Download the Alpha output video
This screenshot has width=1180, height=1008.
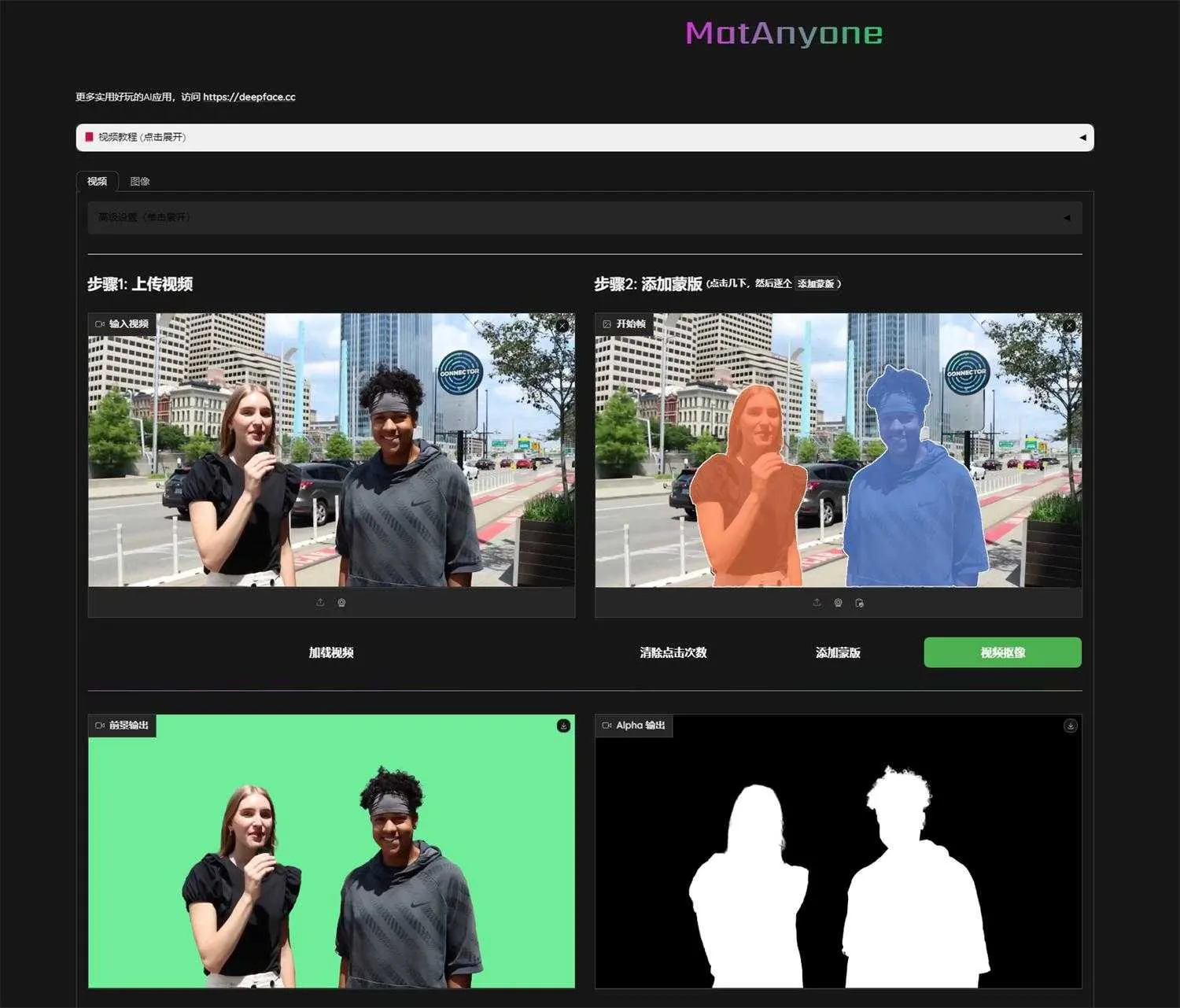click(x=1070, y=726)
